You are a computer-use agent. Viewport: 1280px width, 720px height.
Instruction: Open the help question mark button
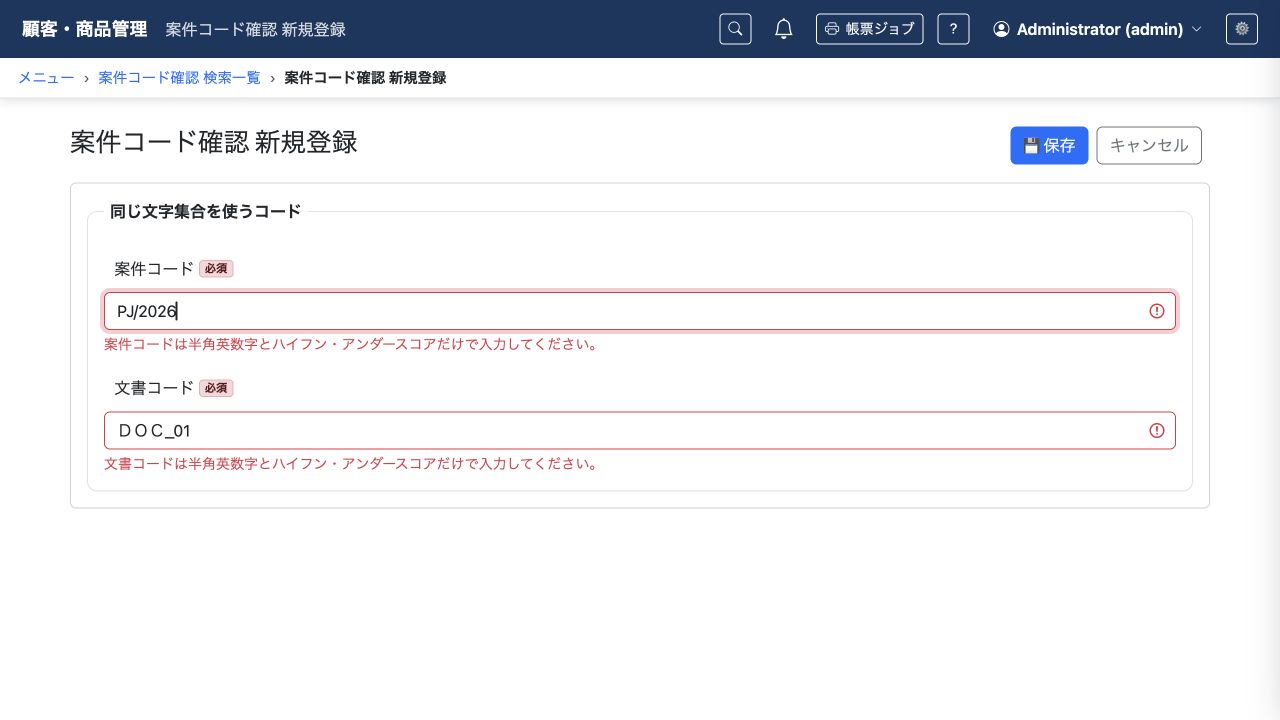click(x=953, y=29)
